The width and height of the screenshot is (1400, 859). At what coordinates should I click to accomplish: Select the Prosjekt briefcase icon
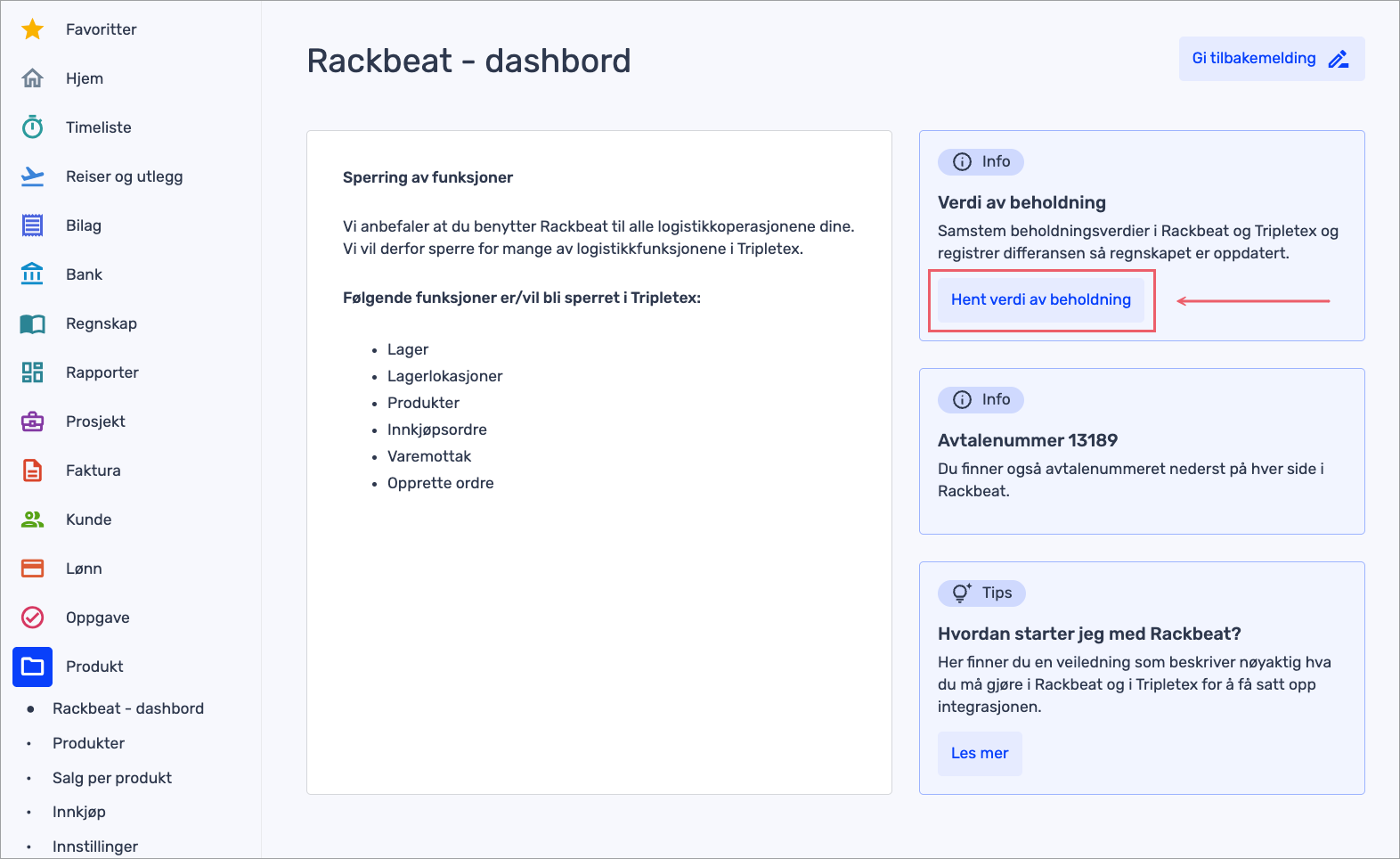[x=33, y=421]
